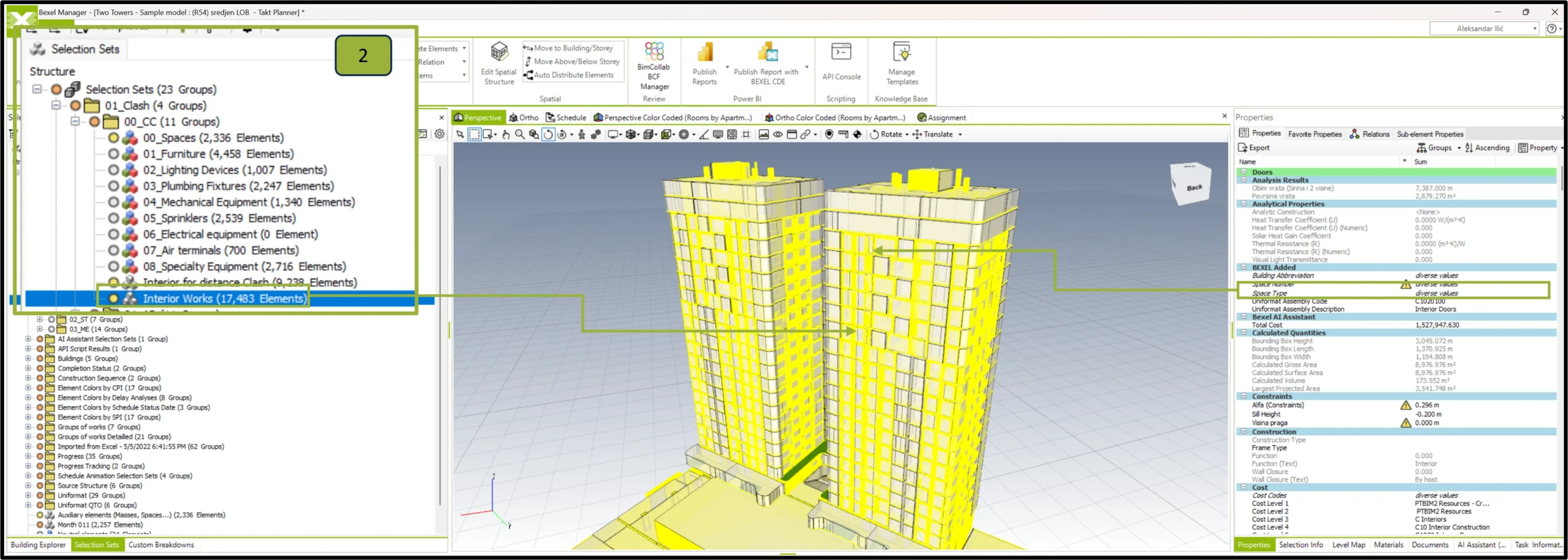
Task: Toggle the circle marker for 08_Specialty Equipment
Action: coord(113,267)
